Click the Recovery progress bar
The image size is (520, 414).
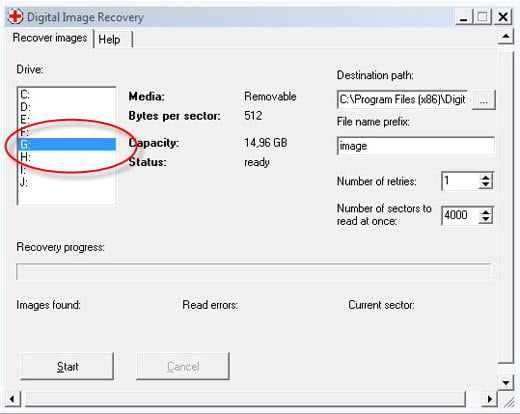point(254,272)
